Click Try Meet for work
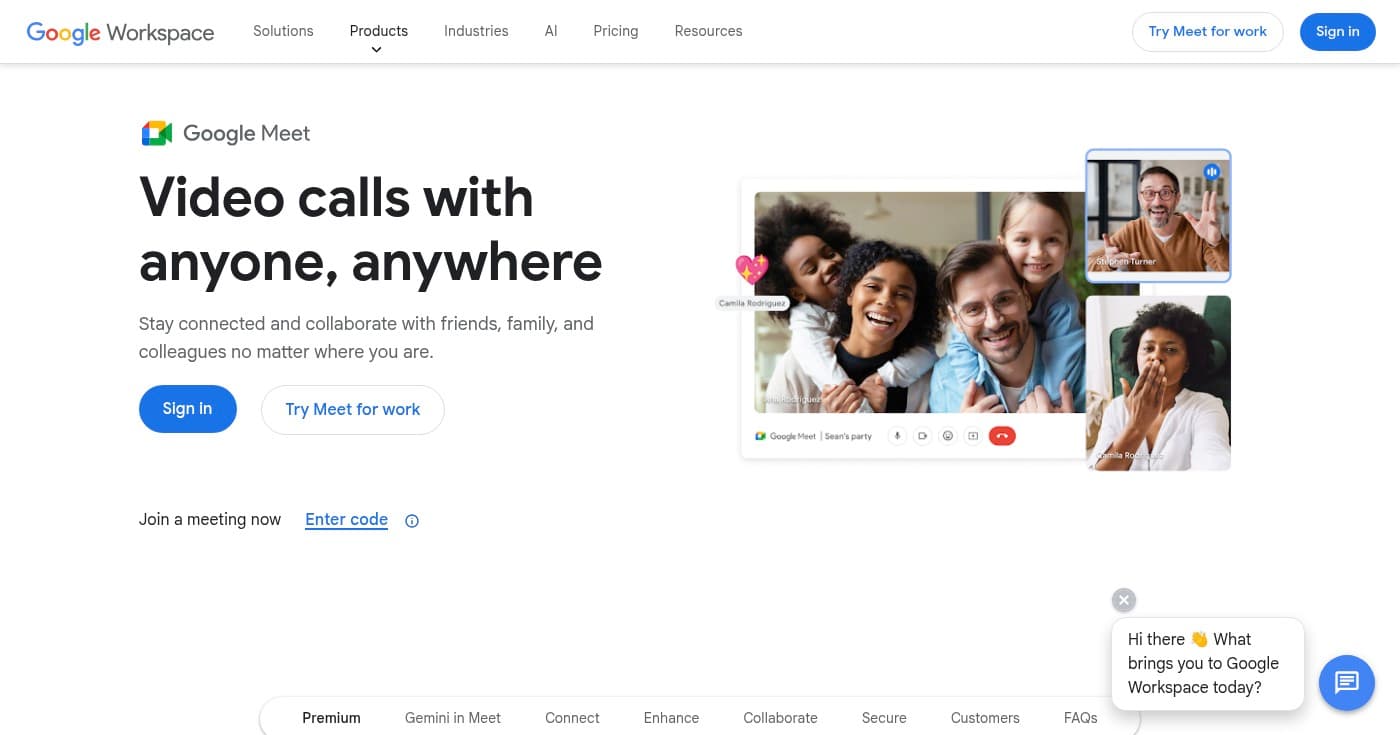The width and height of the screenshot is (1400, 735). pyautogui.click(x=352, y=409)
